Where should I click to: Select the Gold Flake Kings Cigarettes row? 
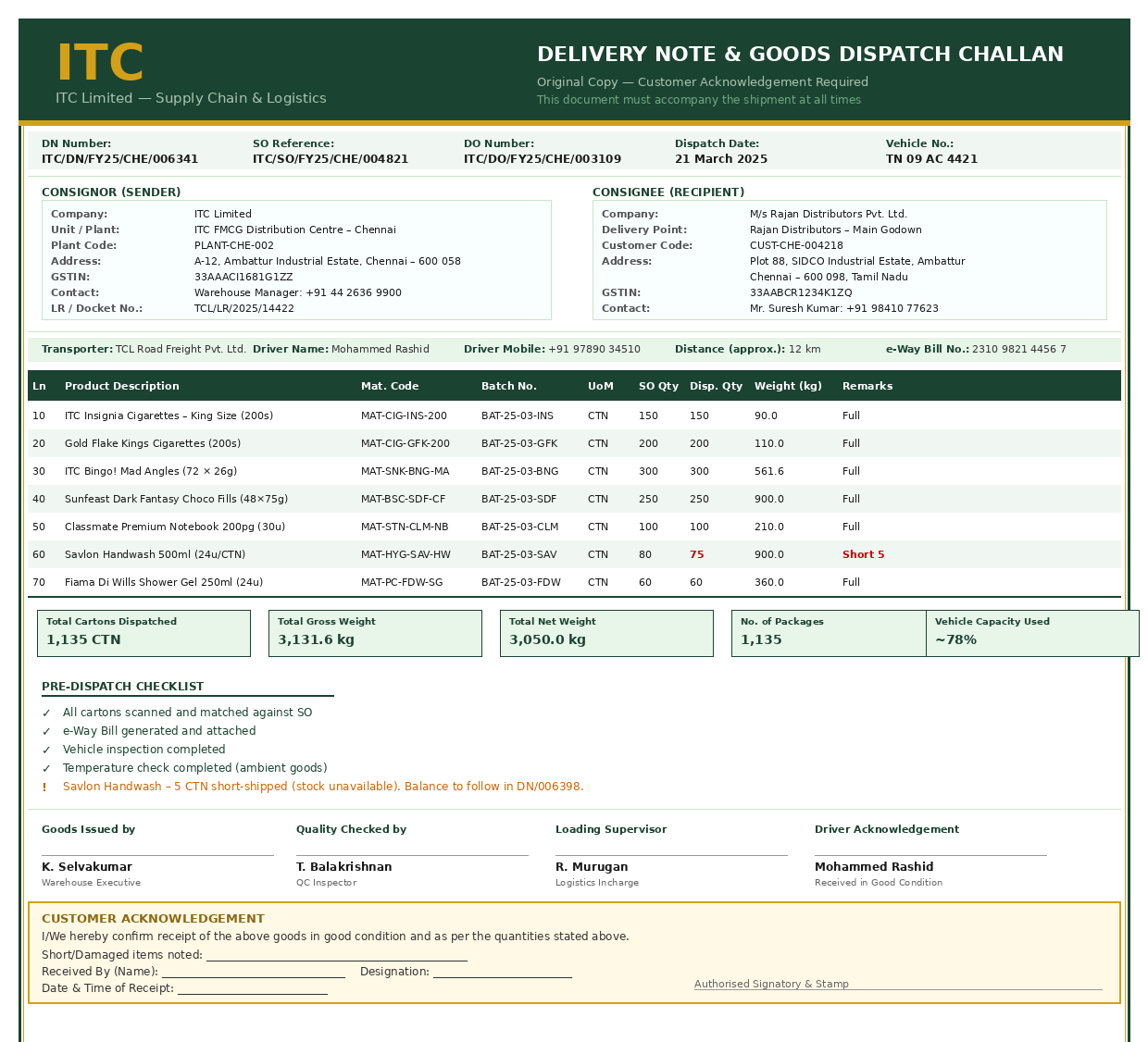coord(574,443)
